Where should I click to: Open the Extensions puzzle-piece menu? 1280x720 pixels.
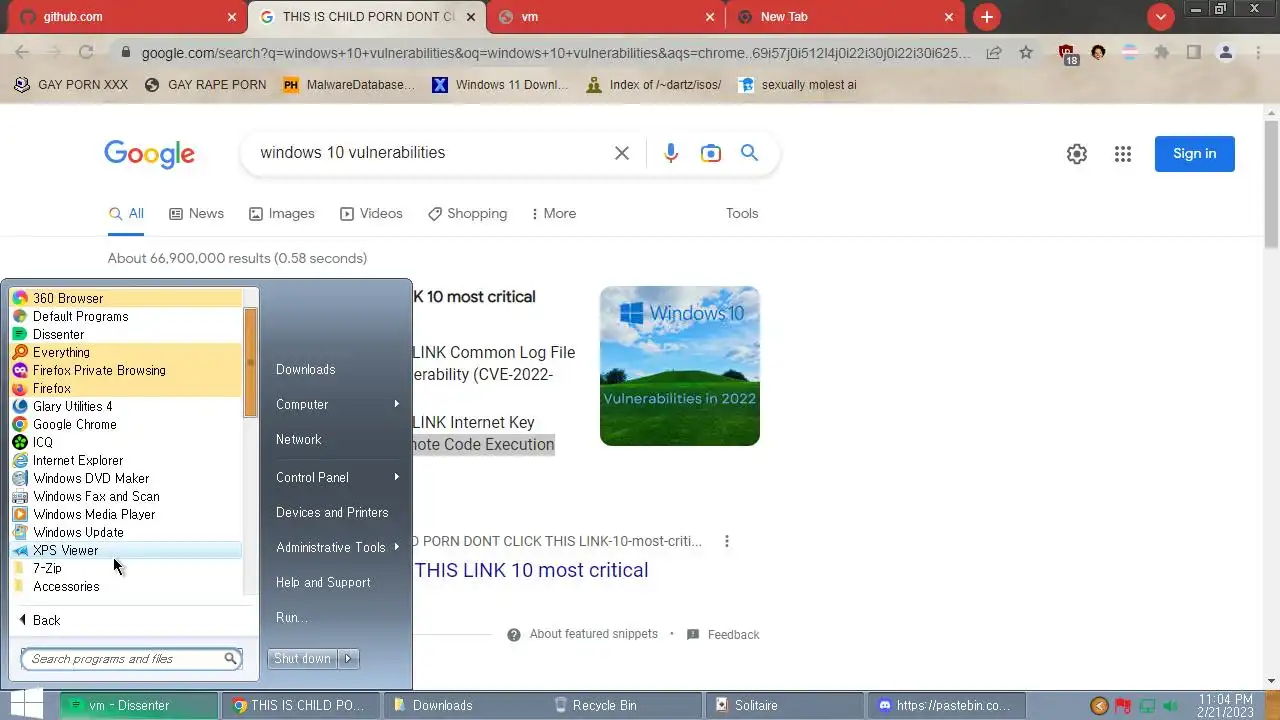pos(1162,53)
